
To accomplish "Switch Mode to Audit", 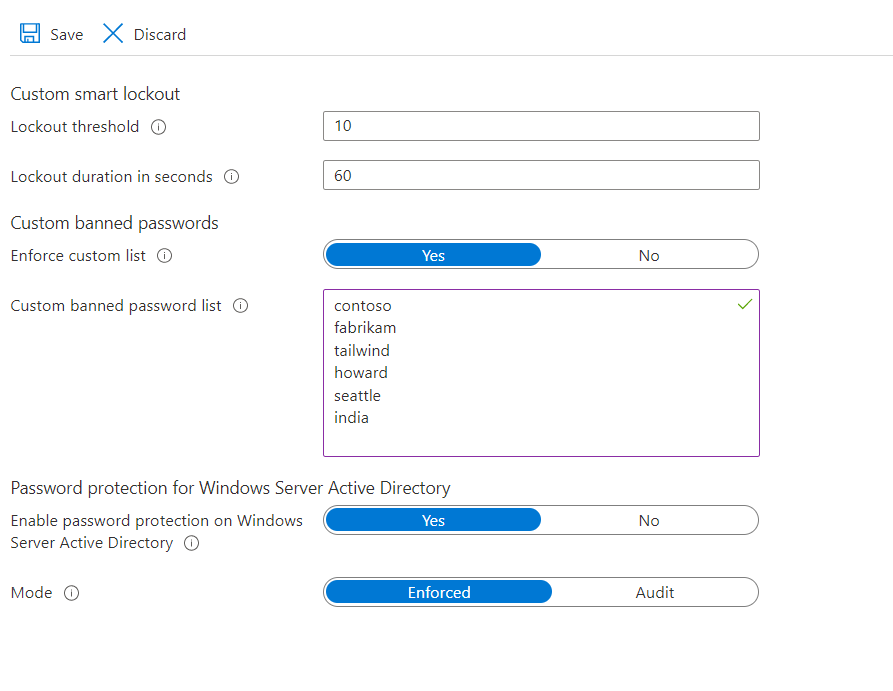I will 655,592.
